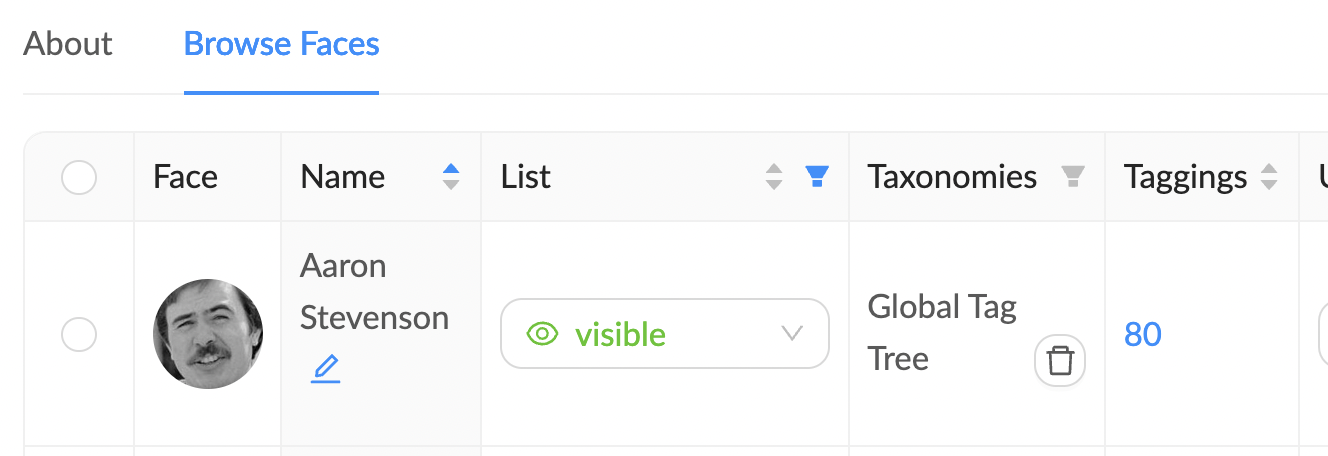Click the Taggings column header label
The image size is (1328, 456).
[1185, 177]
